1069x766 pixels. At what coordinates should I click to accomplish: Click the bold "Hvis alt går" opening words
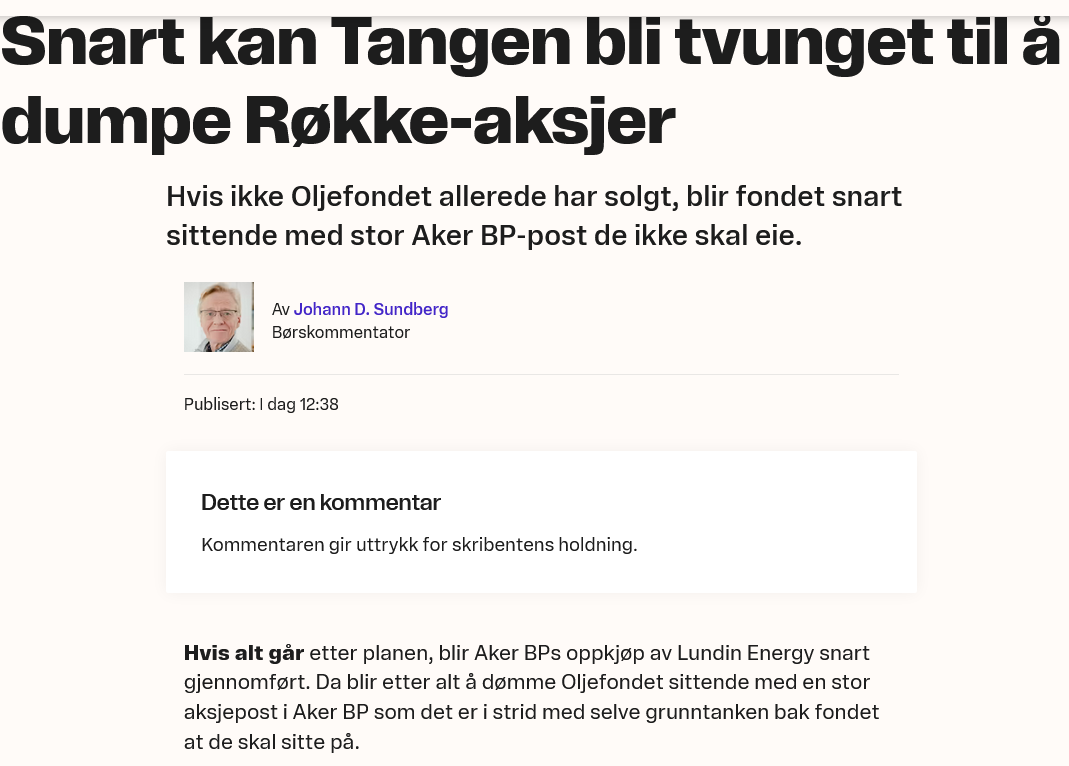coord(244,653)
